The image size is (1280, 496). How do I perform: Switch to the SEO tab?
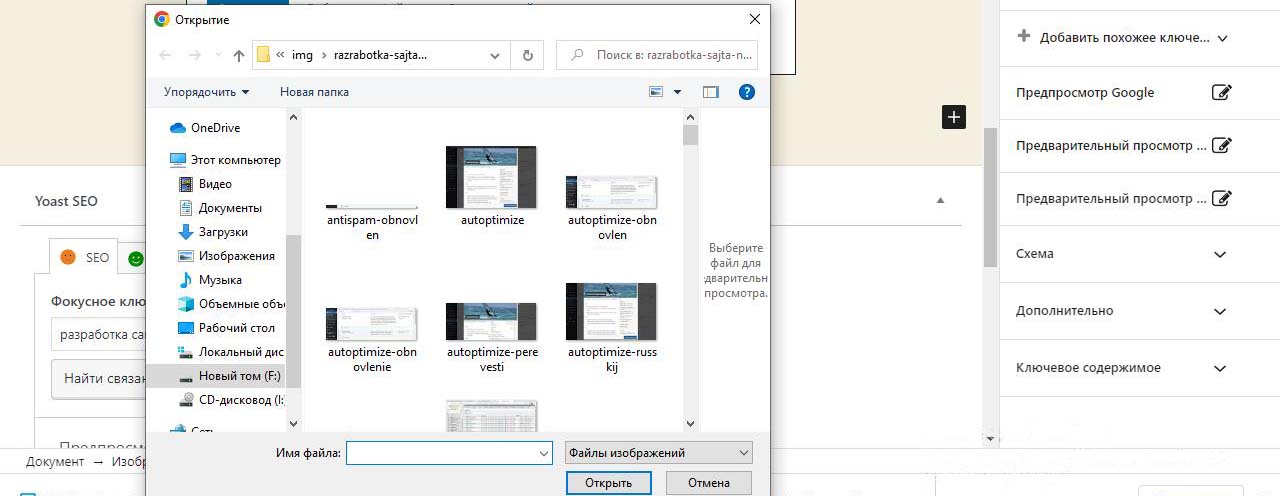click(84, 257)
